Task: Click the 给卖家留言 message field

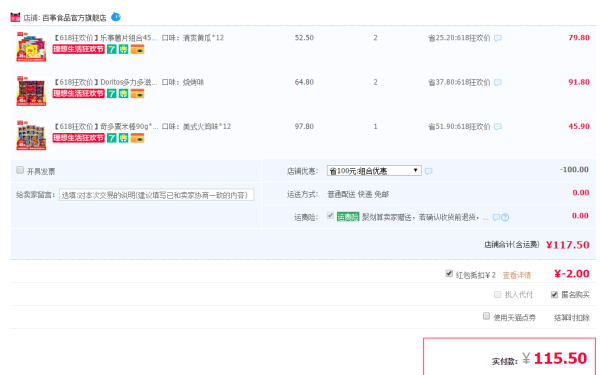Action: click(157, 195)
